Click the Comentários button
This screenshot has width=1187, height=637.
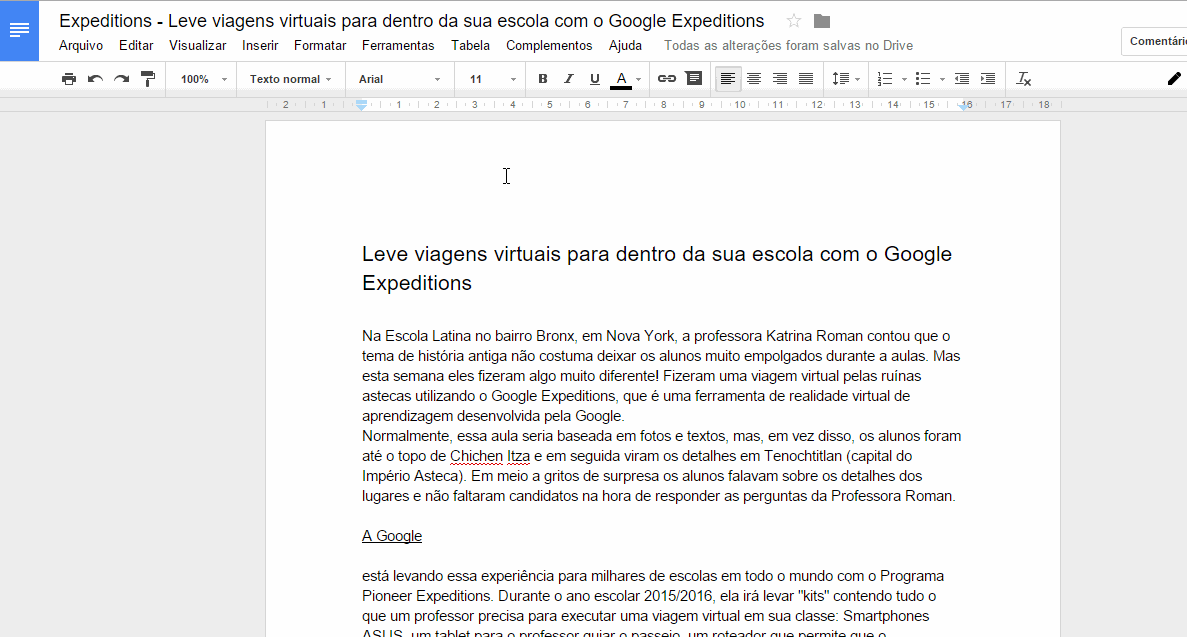1154,42
